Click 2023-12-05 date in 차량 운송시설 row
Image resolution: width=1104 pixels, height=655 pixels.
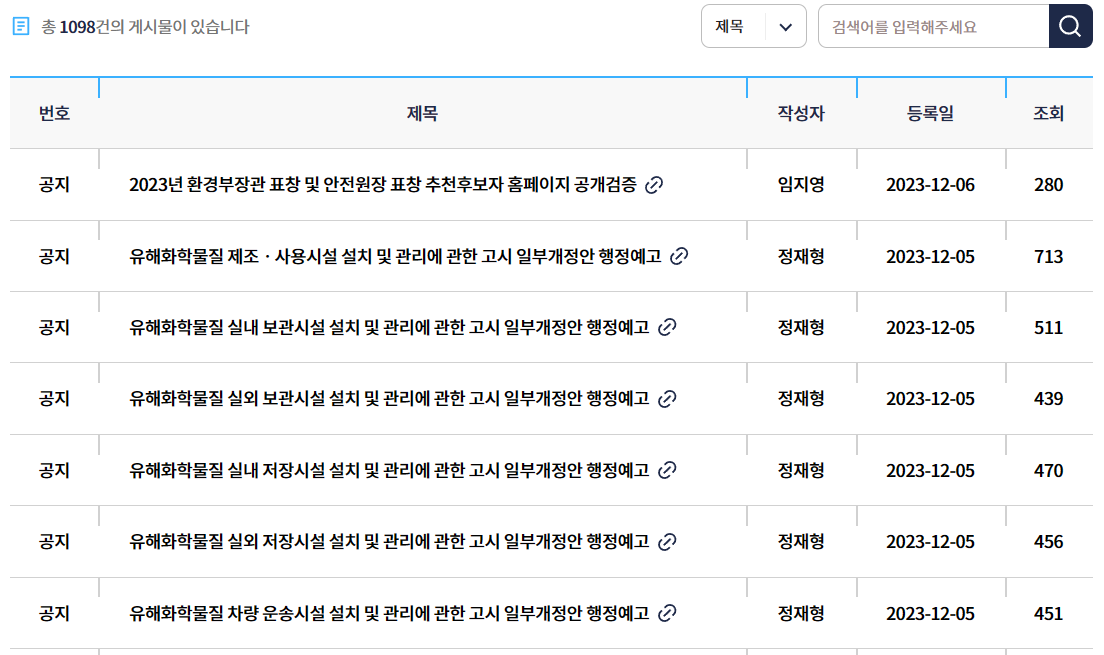[930, 613]
